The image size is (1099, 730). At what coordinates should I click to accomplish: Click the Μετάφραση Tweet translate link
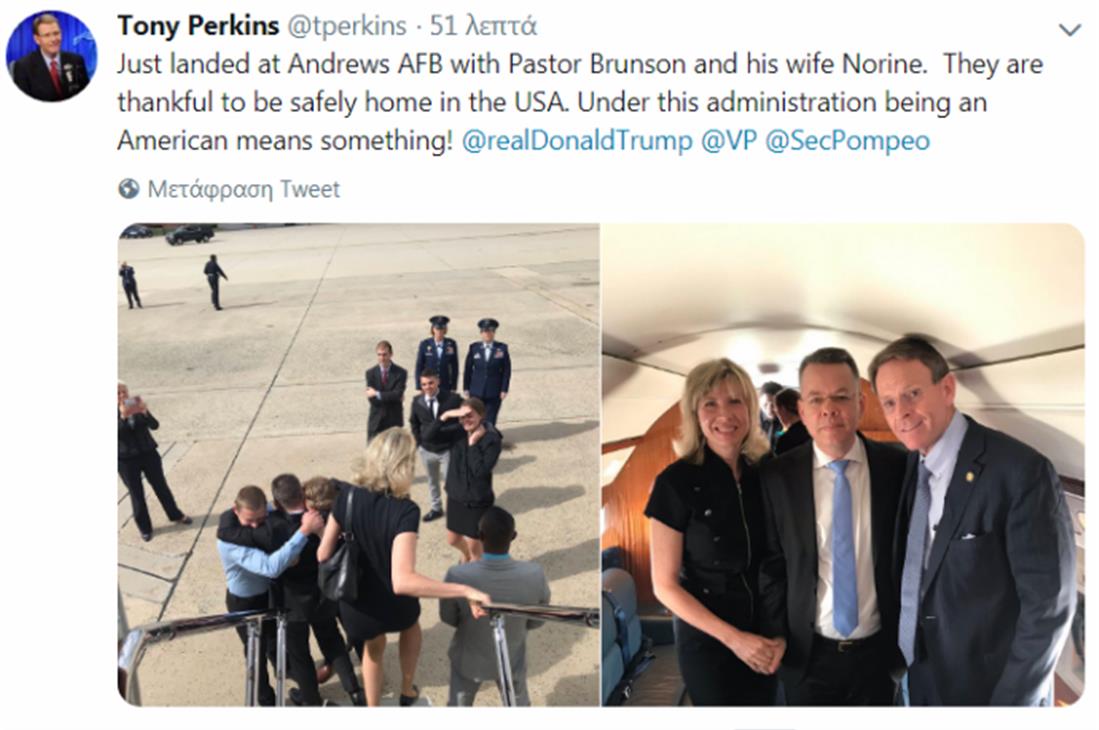coord(243,189)
